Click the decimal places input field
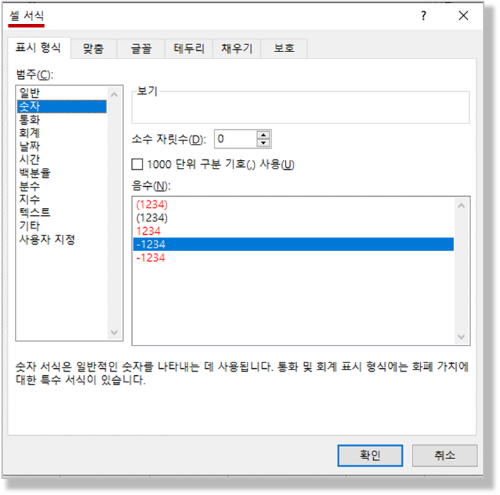This screenshot has width=500, height=495. [236, 139]
